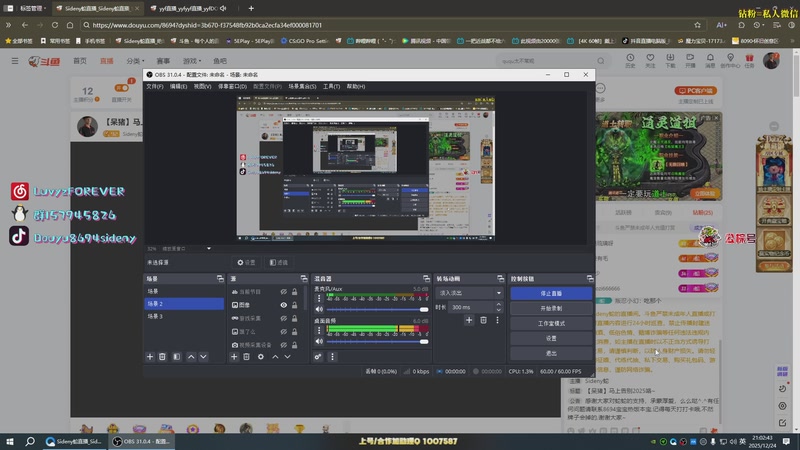Click the 停止直播 button

(x=551, y=294)
